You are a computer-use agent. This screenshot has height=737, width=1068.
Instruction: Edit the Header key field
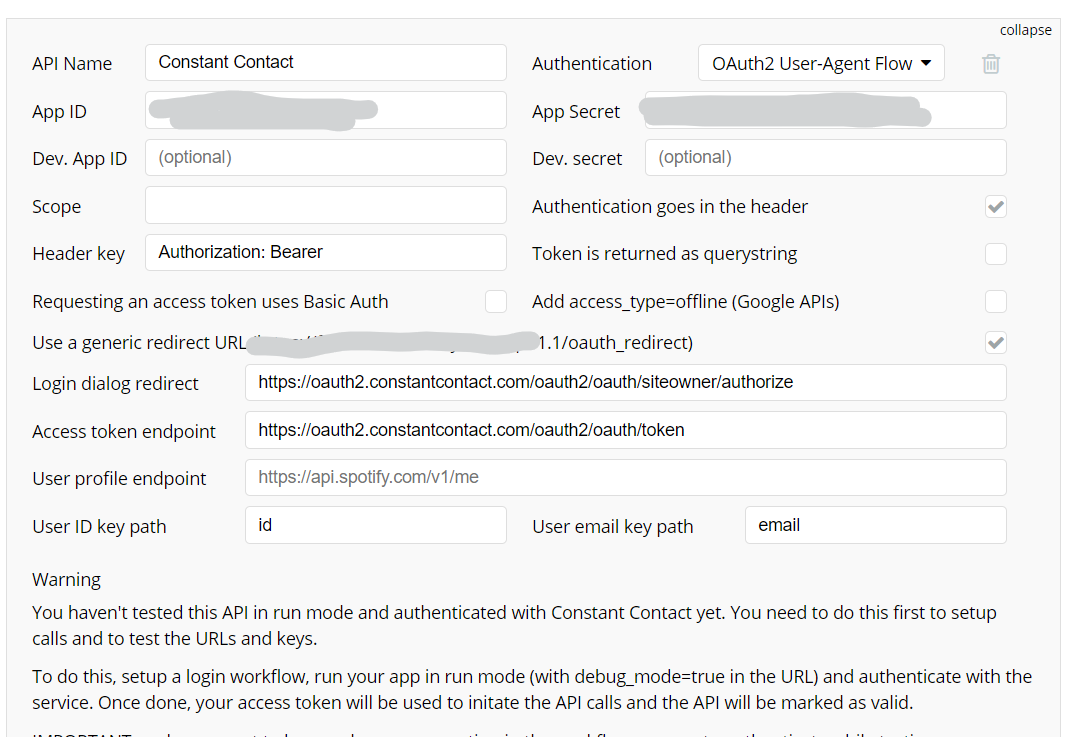pos(325,253)
